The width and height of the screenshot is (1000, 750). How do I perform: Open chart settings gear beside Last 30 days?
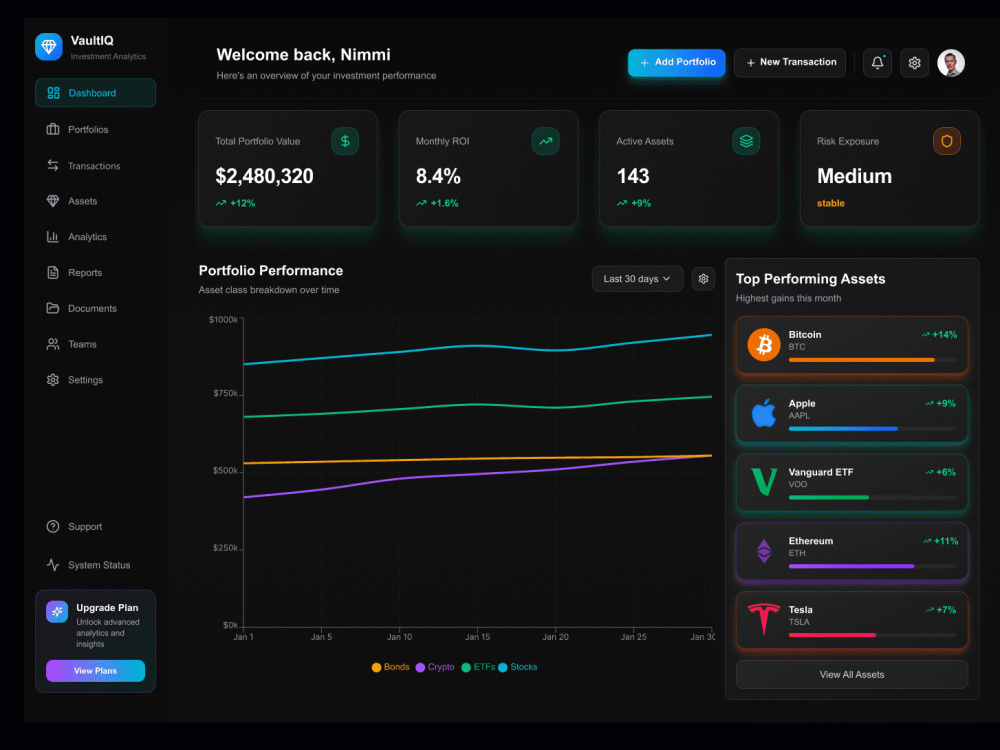click(x=703, y=279)
